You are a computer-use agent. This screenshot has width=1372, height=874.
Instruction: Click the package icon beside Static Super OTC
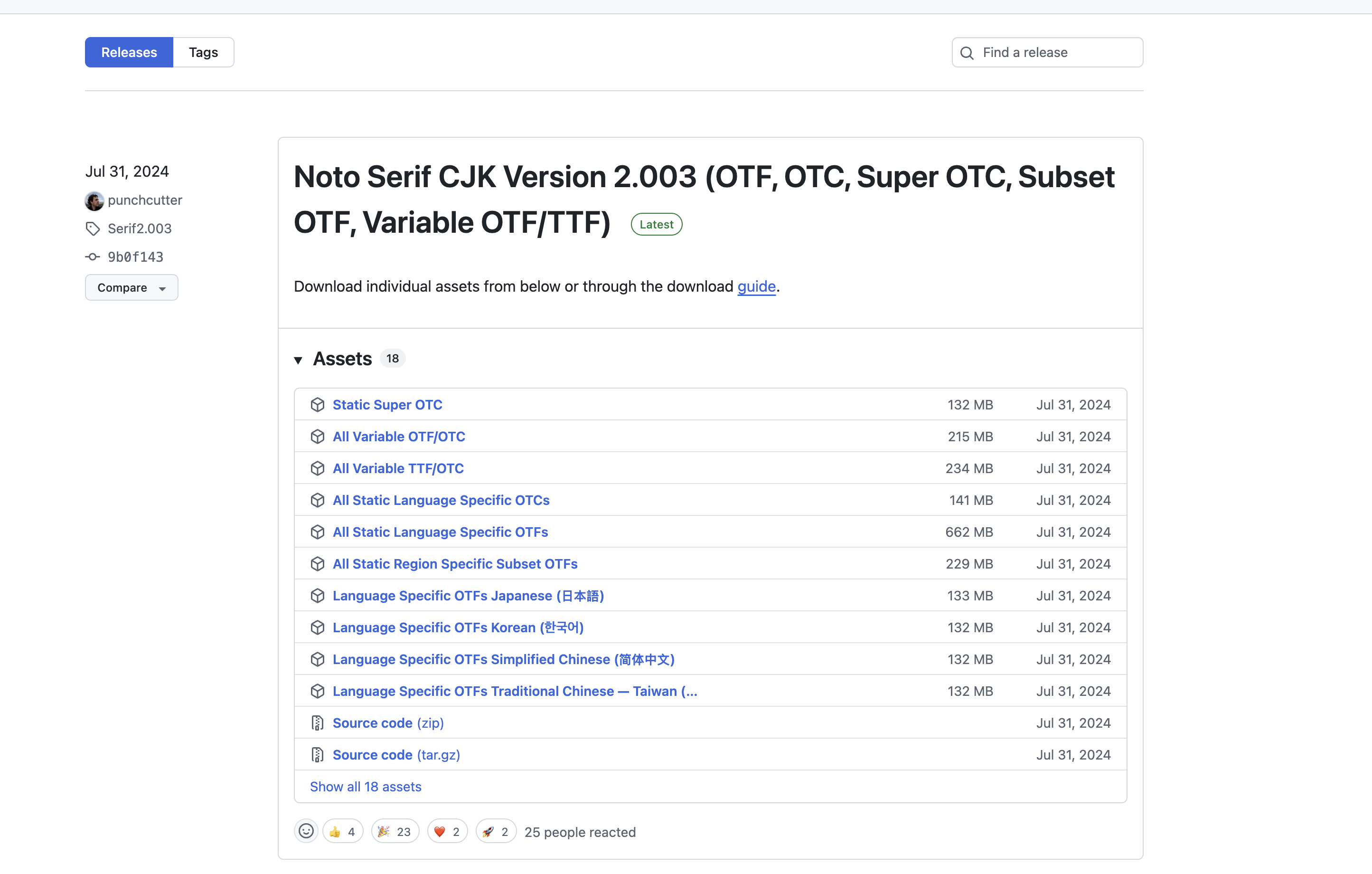pos(317,405)
